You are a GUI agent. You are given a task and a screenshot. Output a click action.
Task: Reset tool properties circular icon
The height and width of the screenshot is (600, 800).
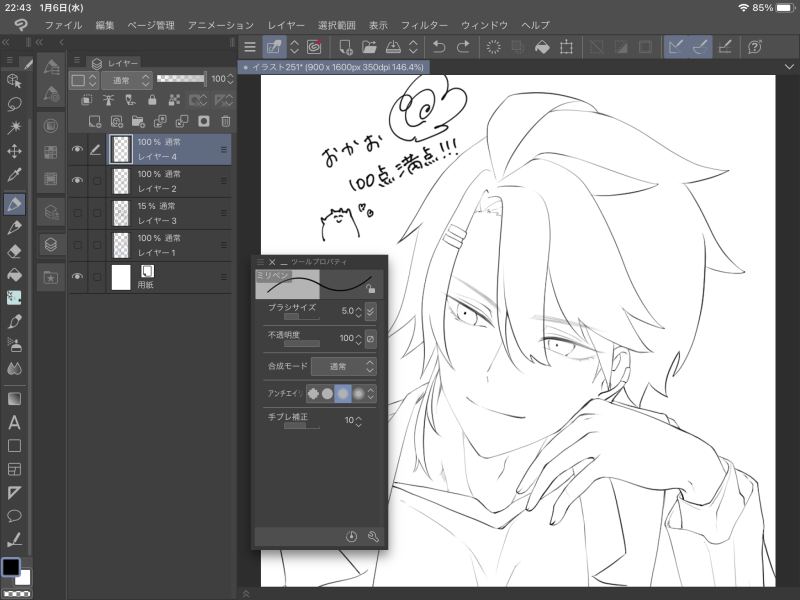pyautogui.click(x=351, y=536)
